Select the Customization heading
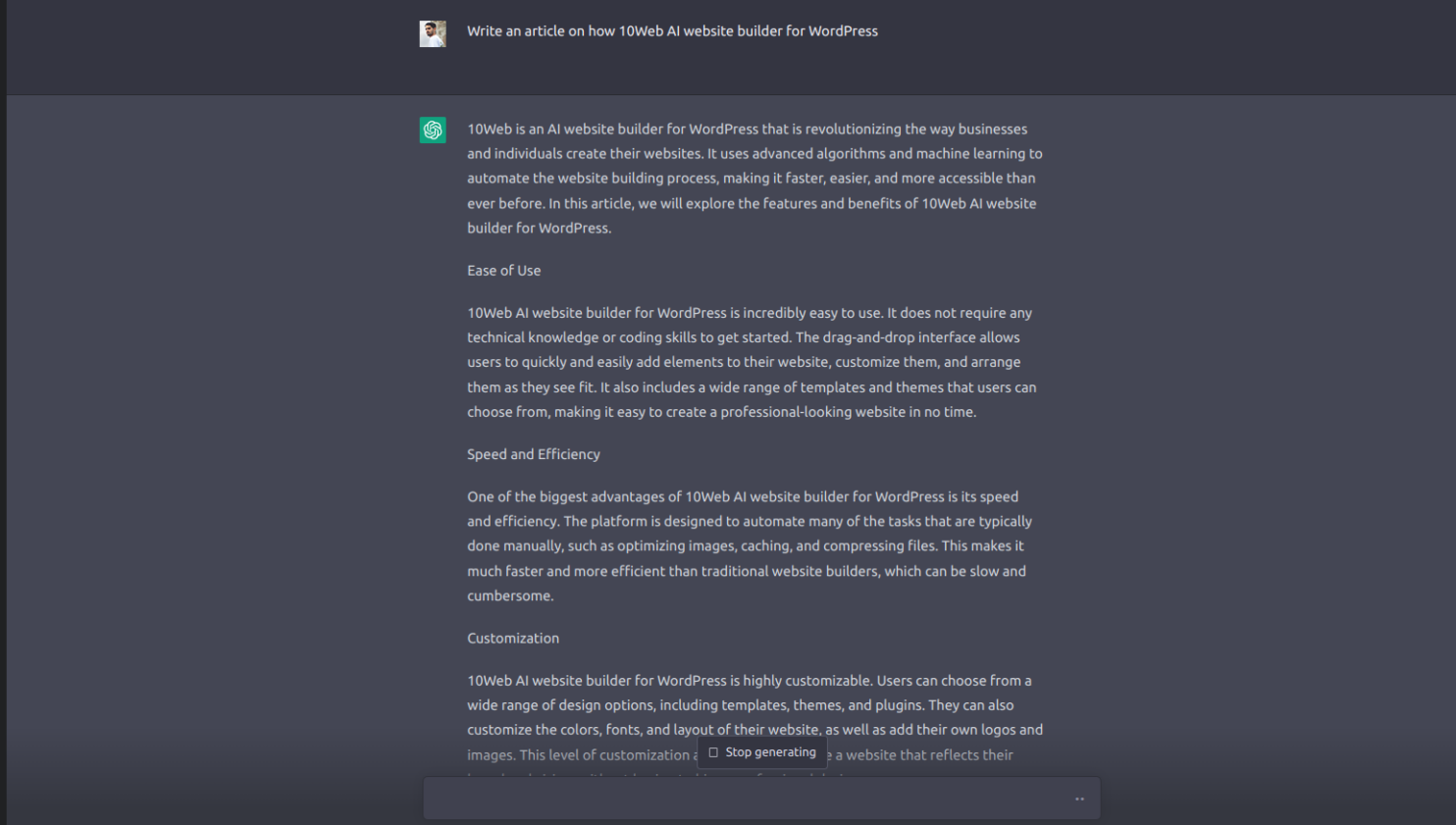 (x=512, y=638)
